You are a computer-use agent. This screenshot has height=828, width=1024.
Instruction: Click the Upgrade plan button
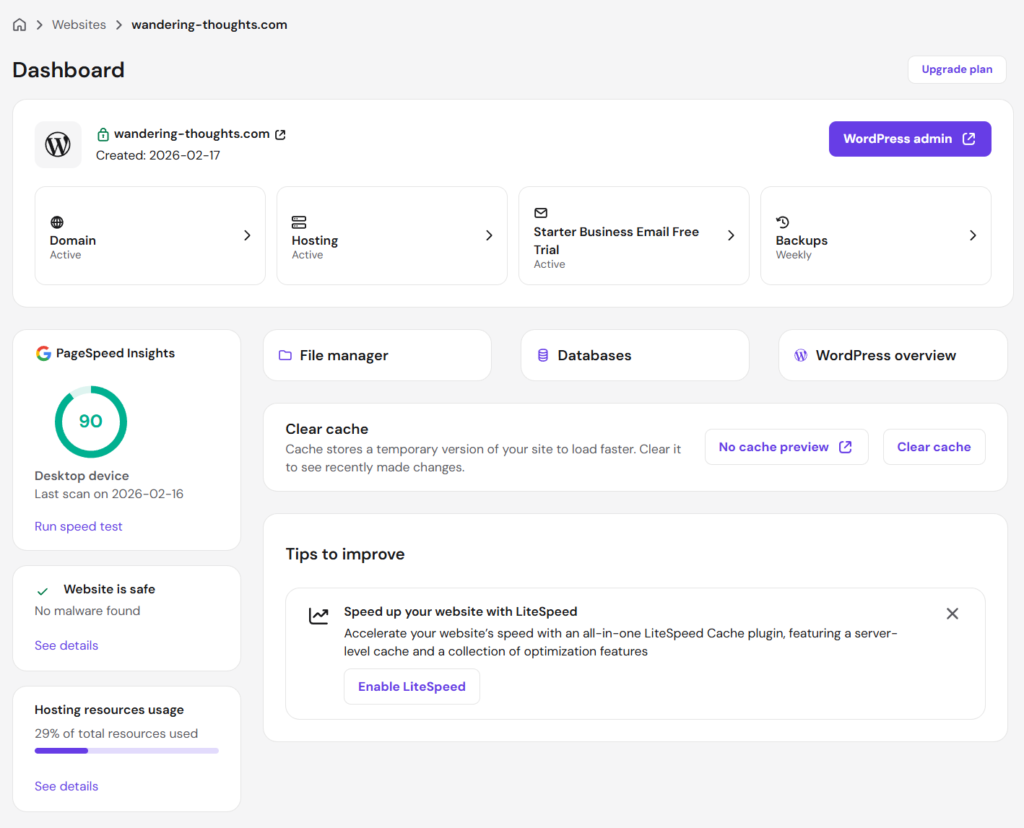tap(957, 69)
